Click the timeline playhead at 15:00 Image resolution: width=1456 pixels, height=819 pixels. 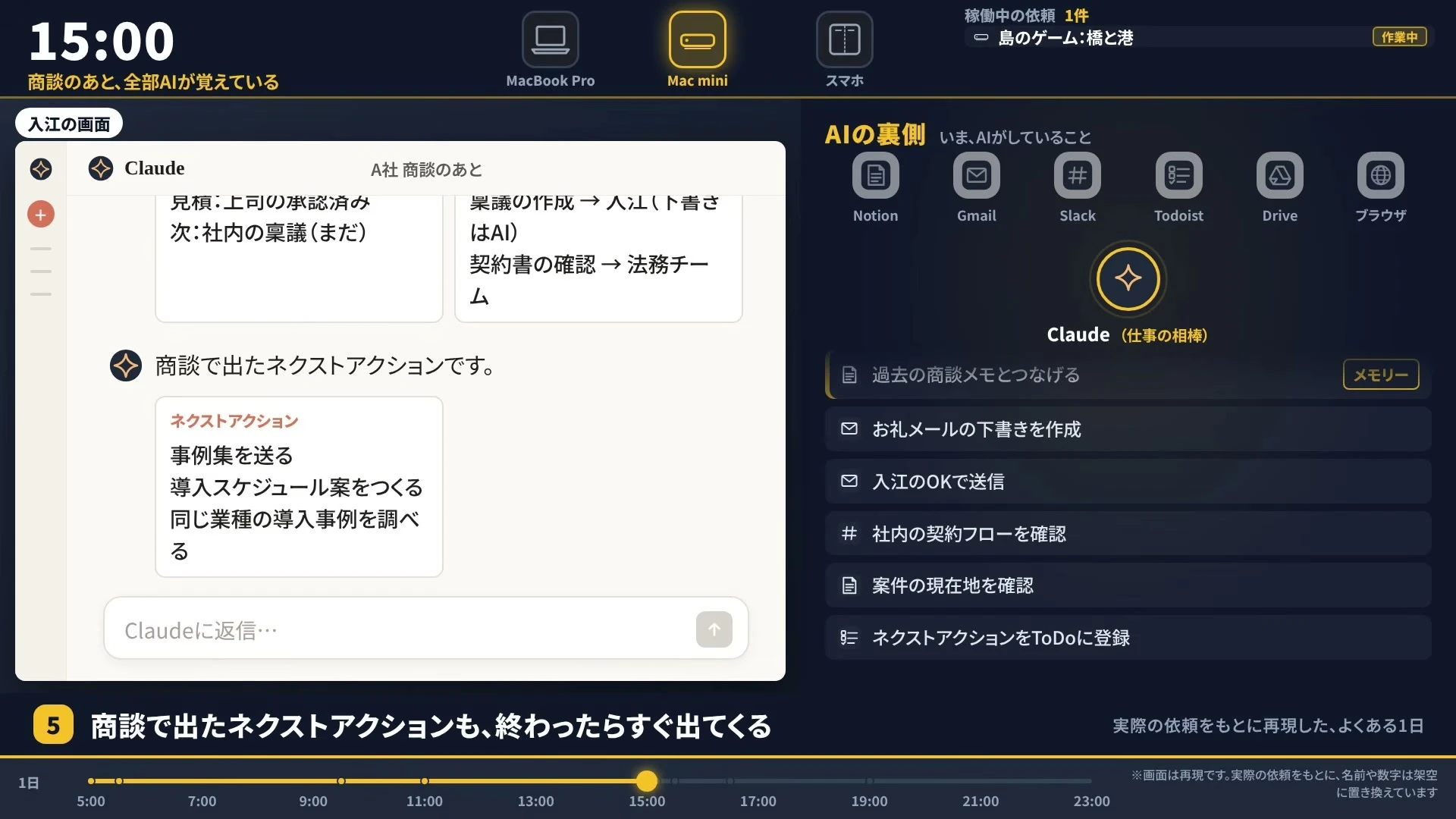coord(647,780)
